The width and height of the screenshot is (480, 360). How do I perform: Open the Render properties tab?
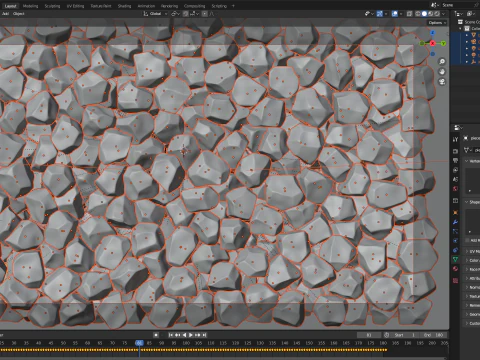(x=455, y=151)
